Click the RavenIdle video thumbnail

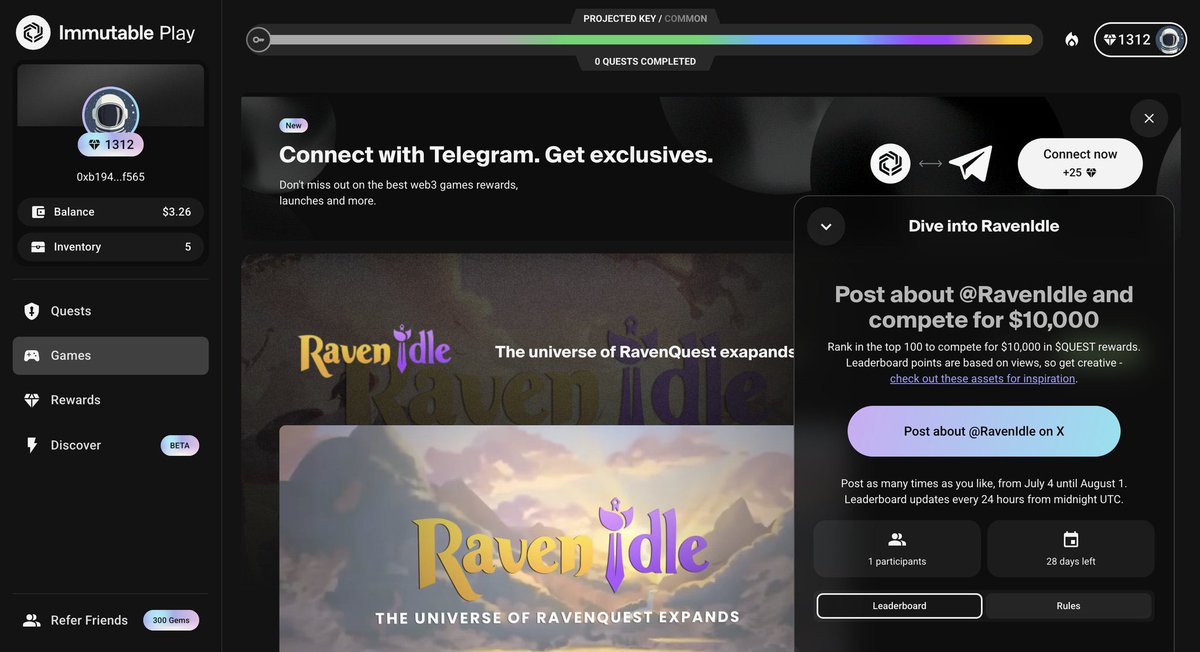click(536, 539)
